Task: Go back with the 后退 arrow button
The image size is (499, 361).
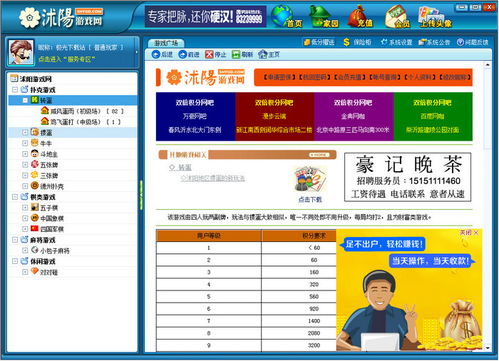Action: (162, 54)
